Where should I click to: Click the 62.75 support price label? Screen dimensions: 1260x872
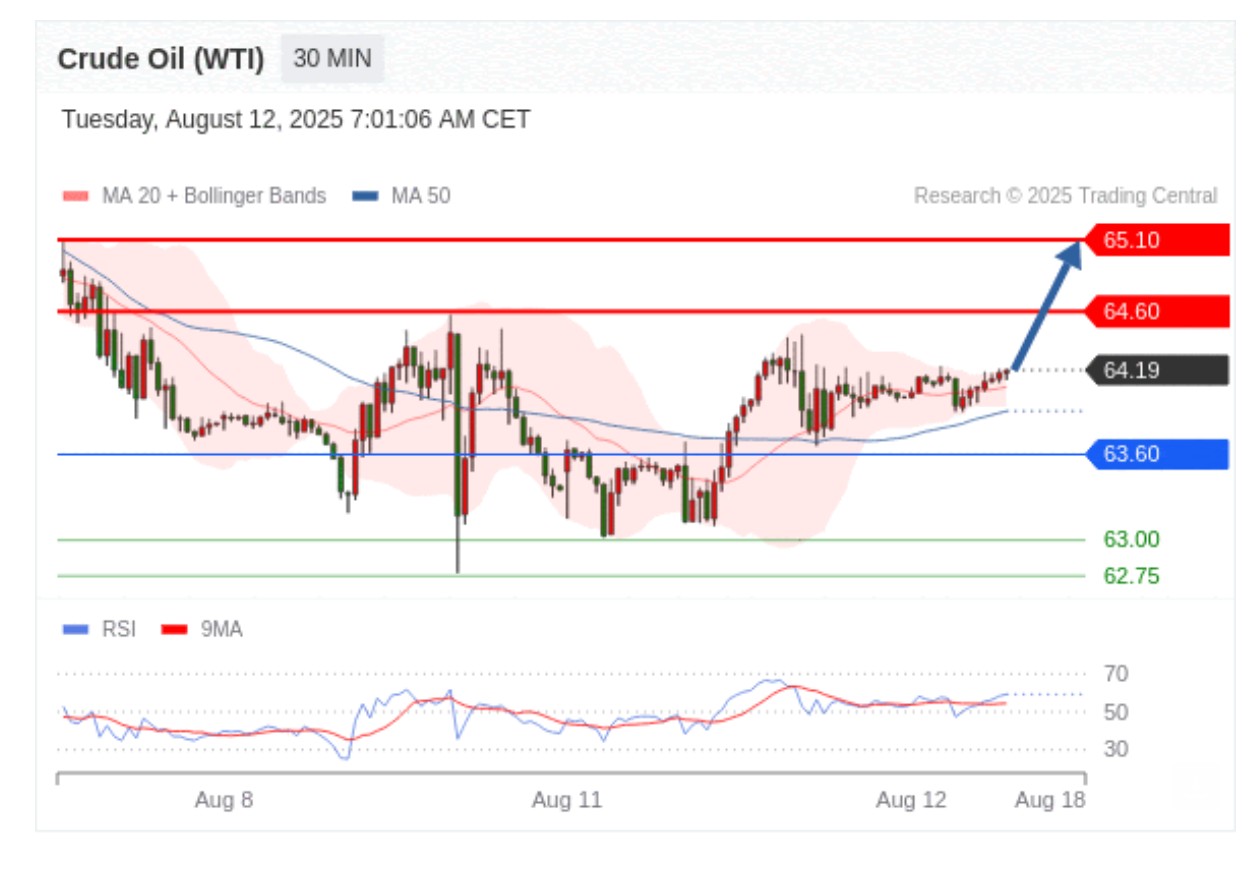1131,576
